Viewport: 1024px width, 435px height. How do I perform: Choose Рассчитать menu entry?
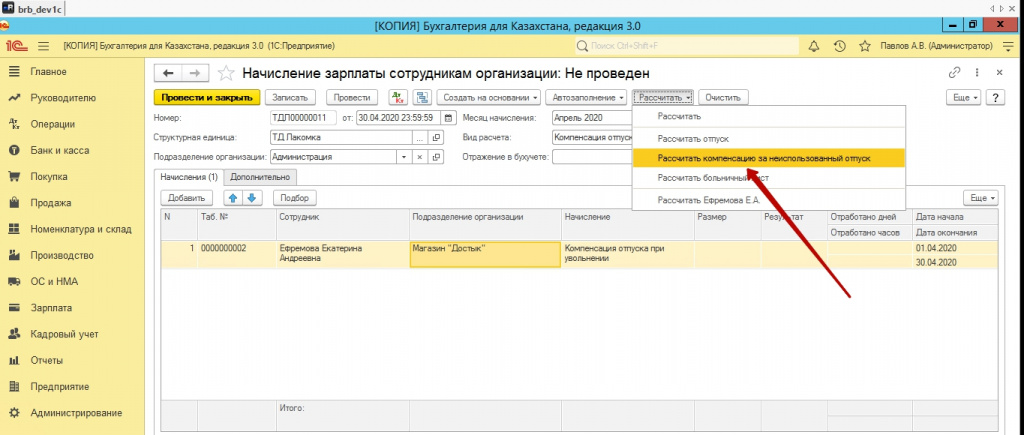(x=769, y=116)
